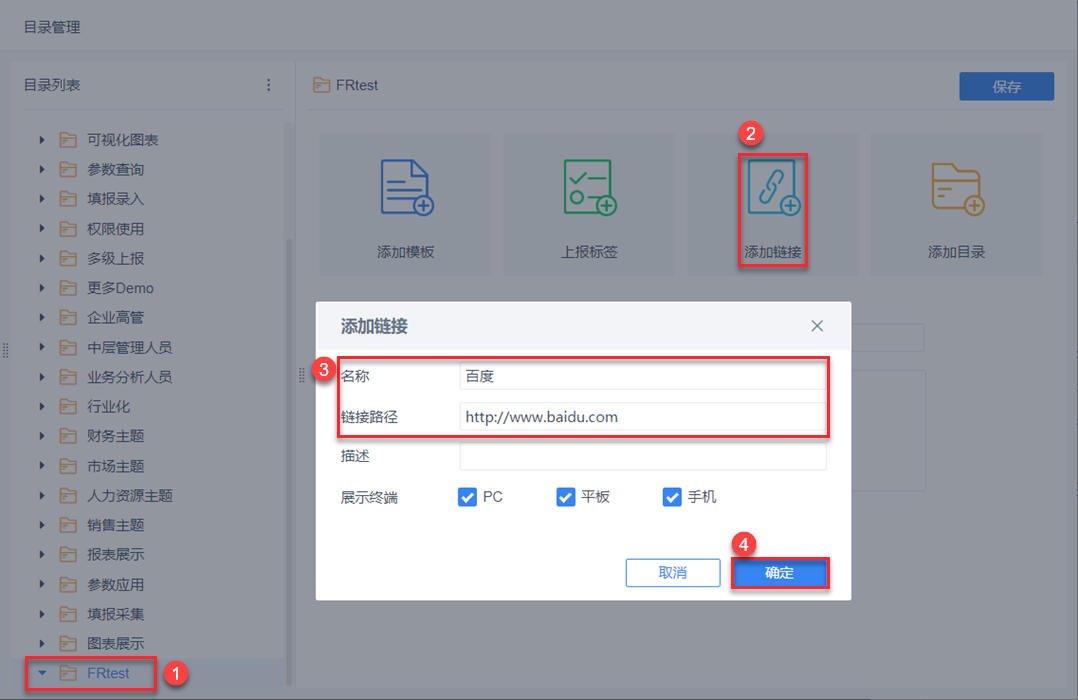1078x700 pixels.
Task: Click the 描述 input field
Action: click(643, 457)
